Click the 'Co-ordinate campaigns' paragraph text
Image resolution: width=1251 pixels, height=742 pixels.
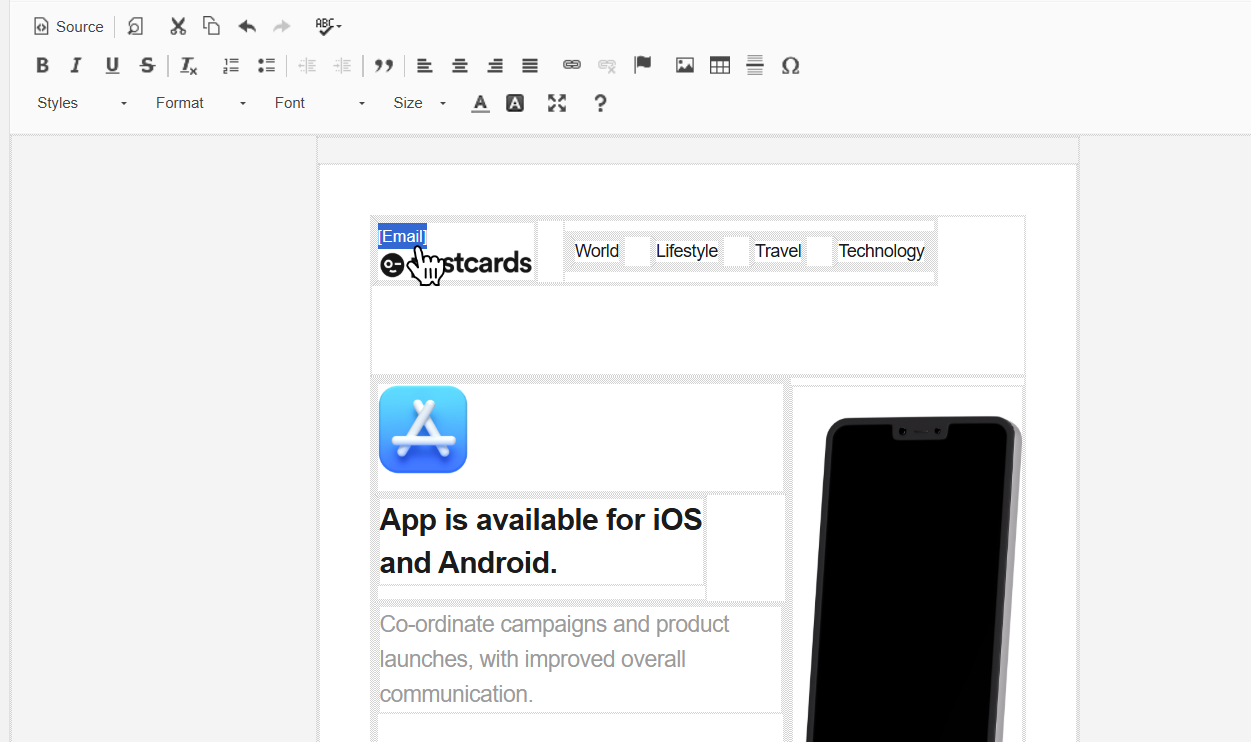(x=555, y=659)
